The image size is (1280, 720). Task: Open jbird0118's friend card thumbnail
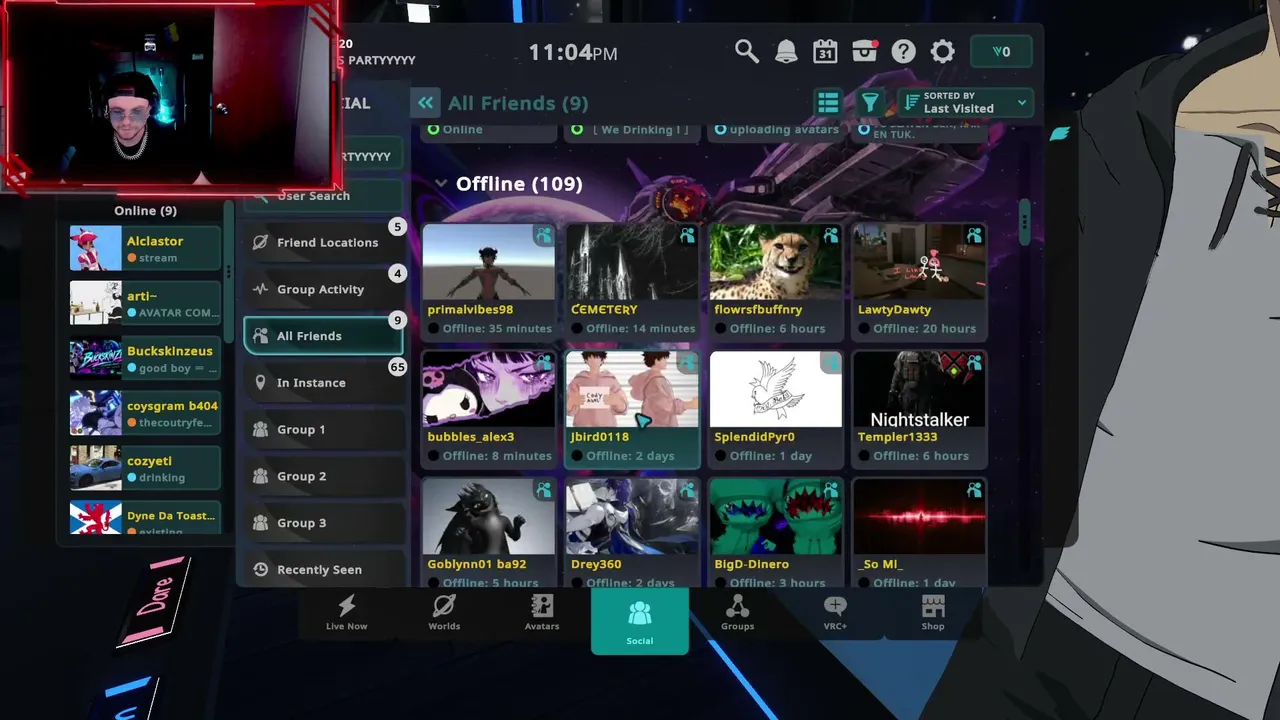tap(632, 389)
